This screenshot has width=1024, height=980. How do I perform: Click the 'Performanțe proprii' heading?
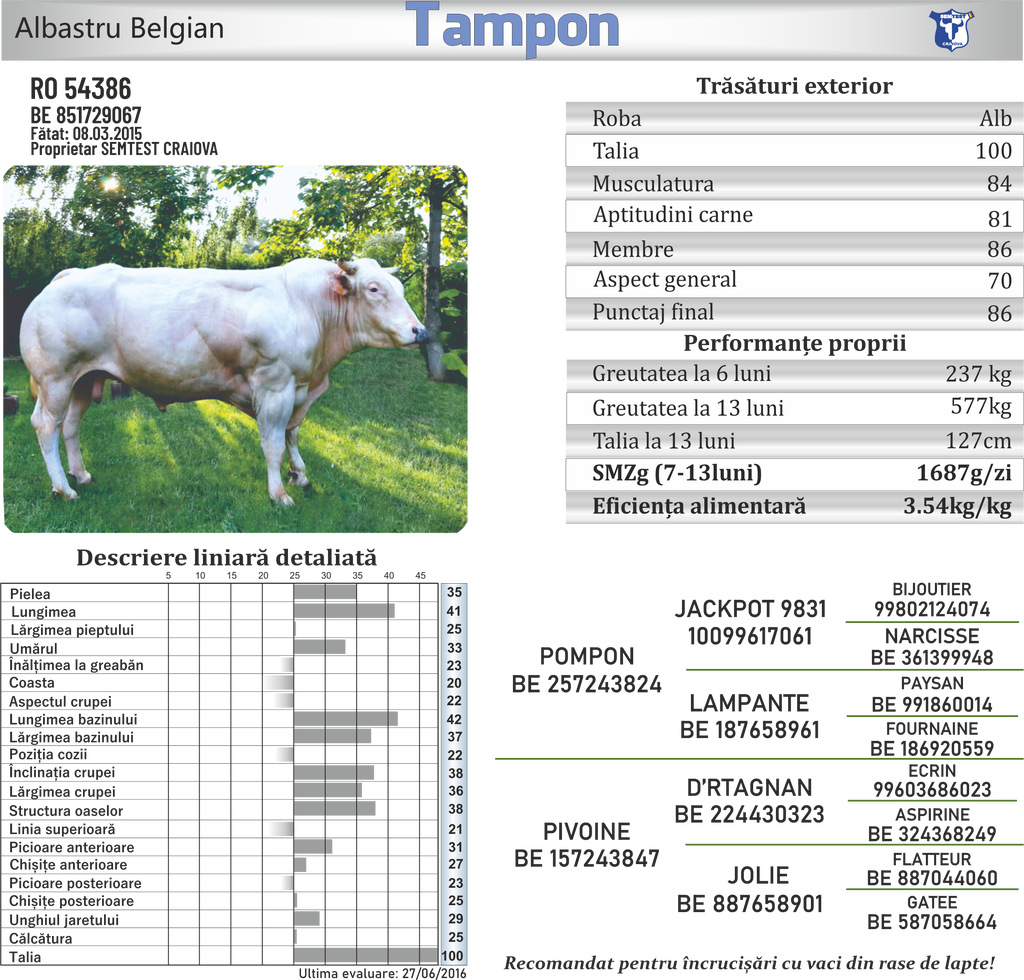coord(794,343)
